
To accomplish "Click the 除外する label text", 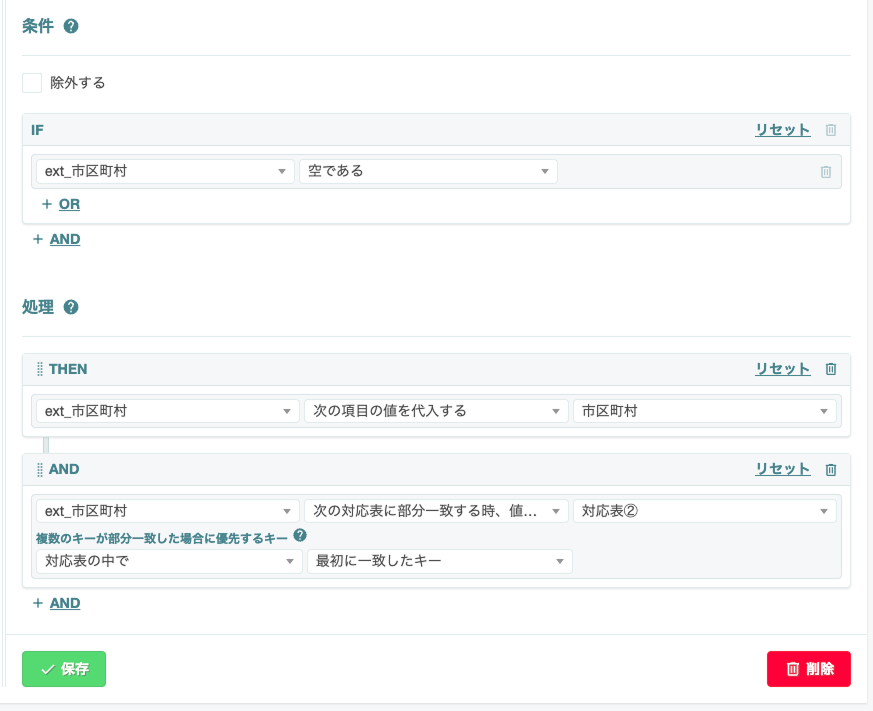I will pyautogui.click(x=77, y=83).
